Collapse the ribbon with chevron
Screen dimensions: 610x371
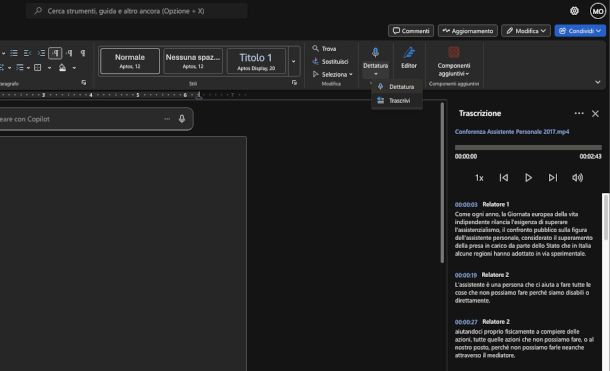pos(598,82)
